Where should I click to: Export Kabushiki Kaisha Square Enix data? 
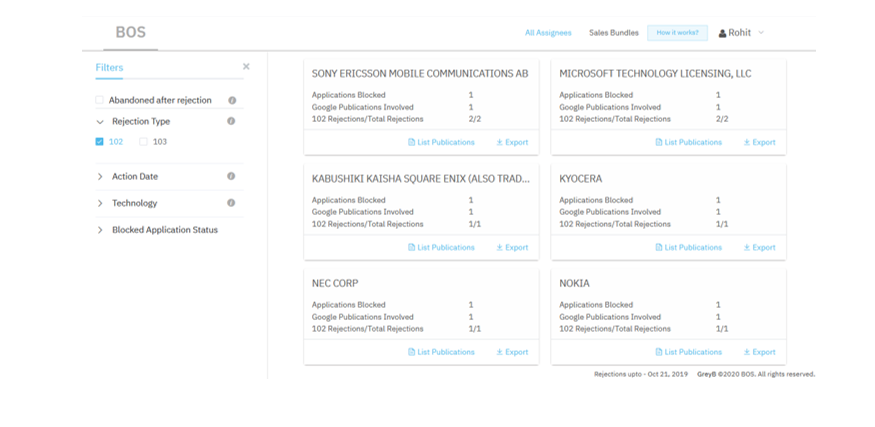[512, 247]
